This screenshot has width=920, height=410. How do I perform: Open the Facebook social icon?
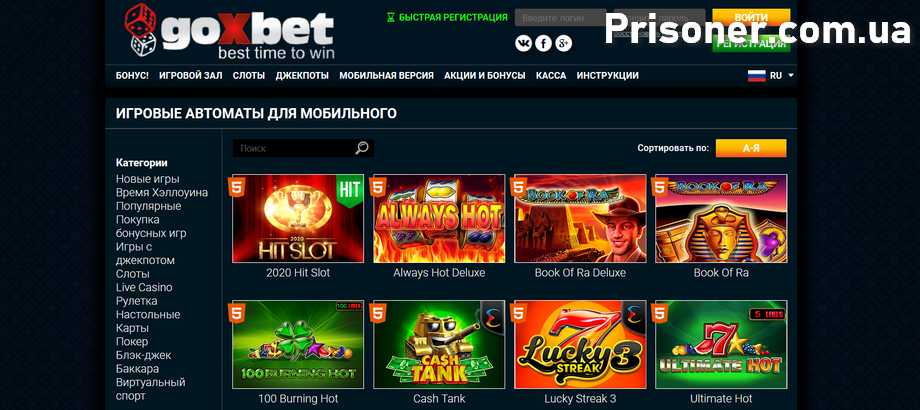click(x=543, y=43)
